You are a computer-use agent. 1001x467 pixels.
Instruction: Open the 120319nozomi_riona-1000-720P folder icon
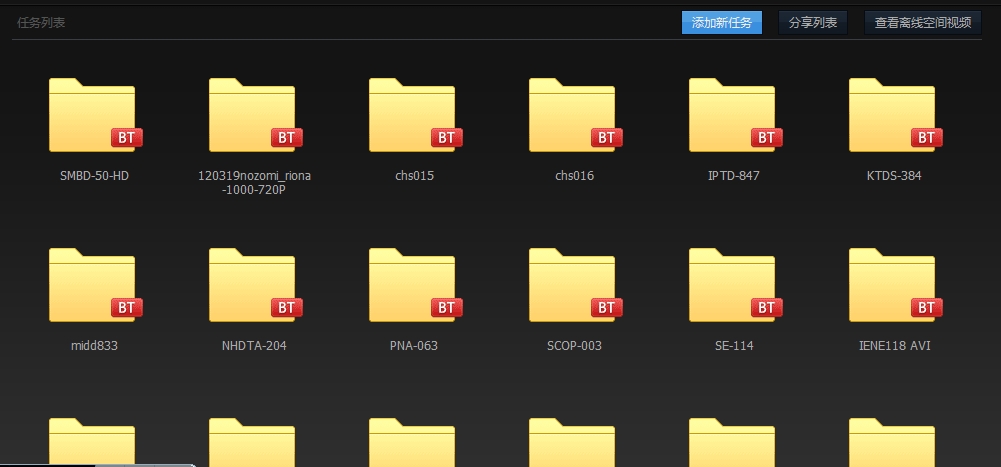(255, 115)
